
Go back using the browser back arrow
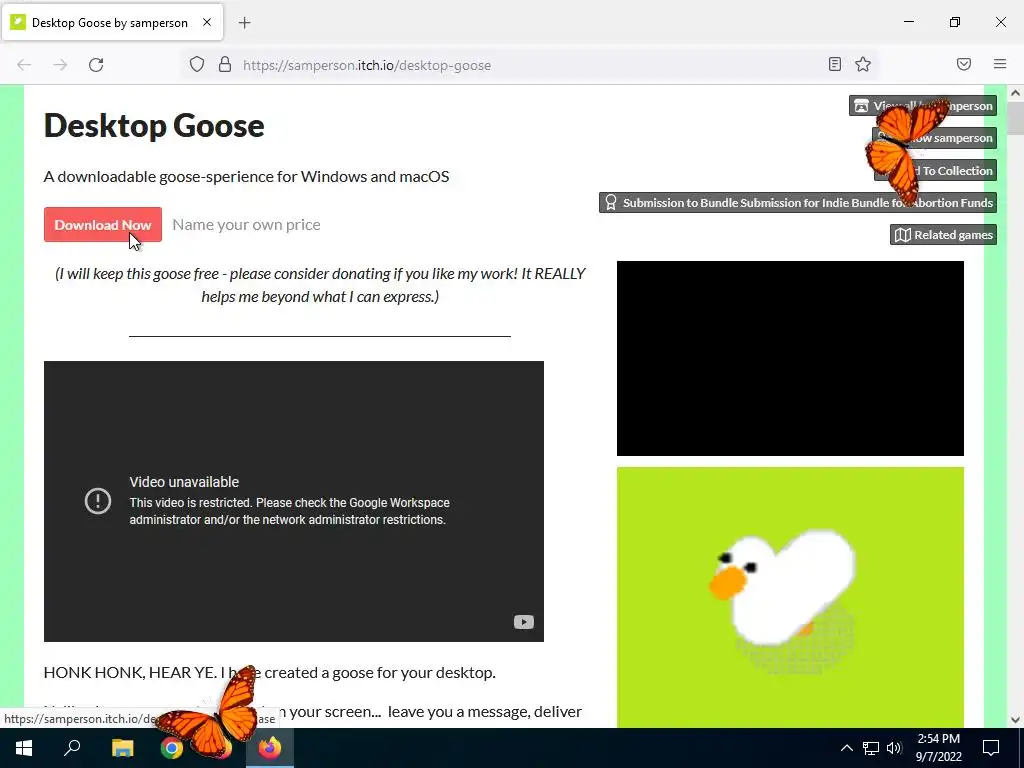coord(24,65)
